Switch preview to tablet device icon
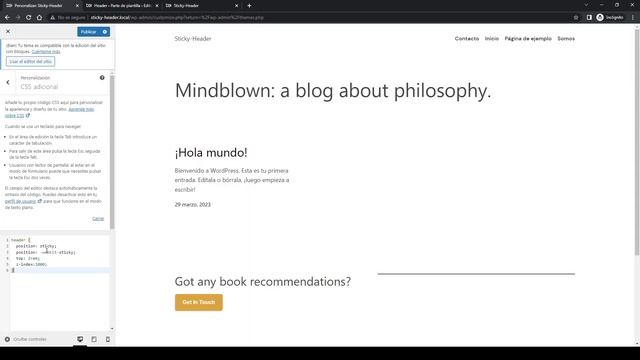The height and width of the screenshot is (360, 640). pyautogui.click(x=94, y=340)
